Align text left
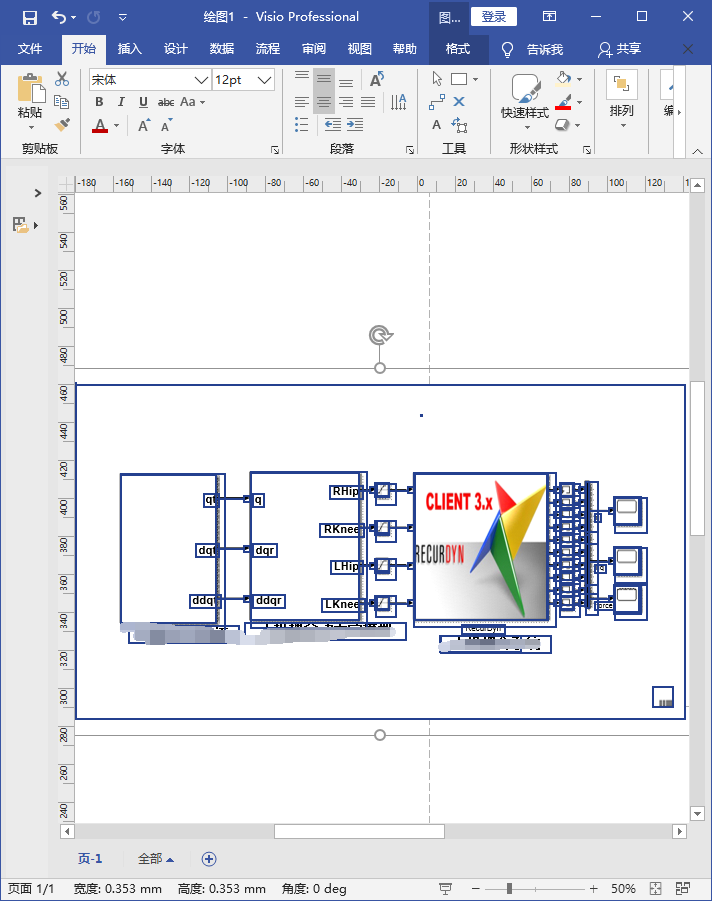Viewport: 712px width, 901px height. 302,102
